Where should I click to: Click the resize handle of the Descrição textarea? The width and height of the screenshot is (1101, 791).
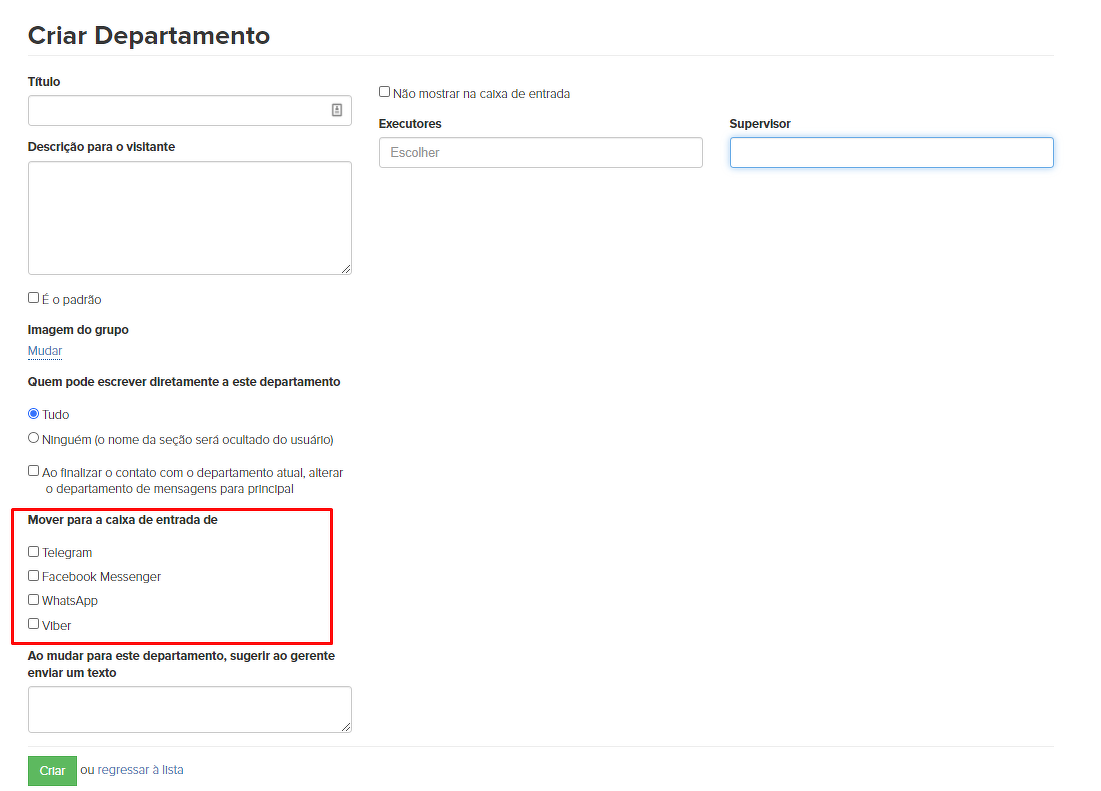point(346,269)
